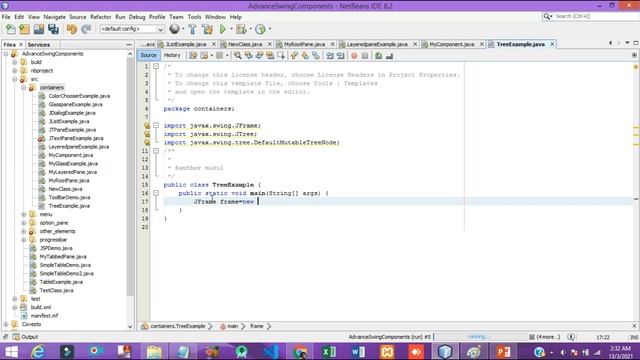Toggle Rectangular Selection in editor toolbar
640x360 pixels.
281,56
